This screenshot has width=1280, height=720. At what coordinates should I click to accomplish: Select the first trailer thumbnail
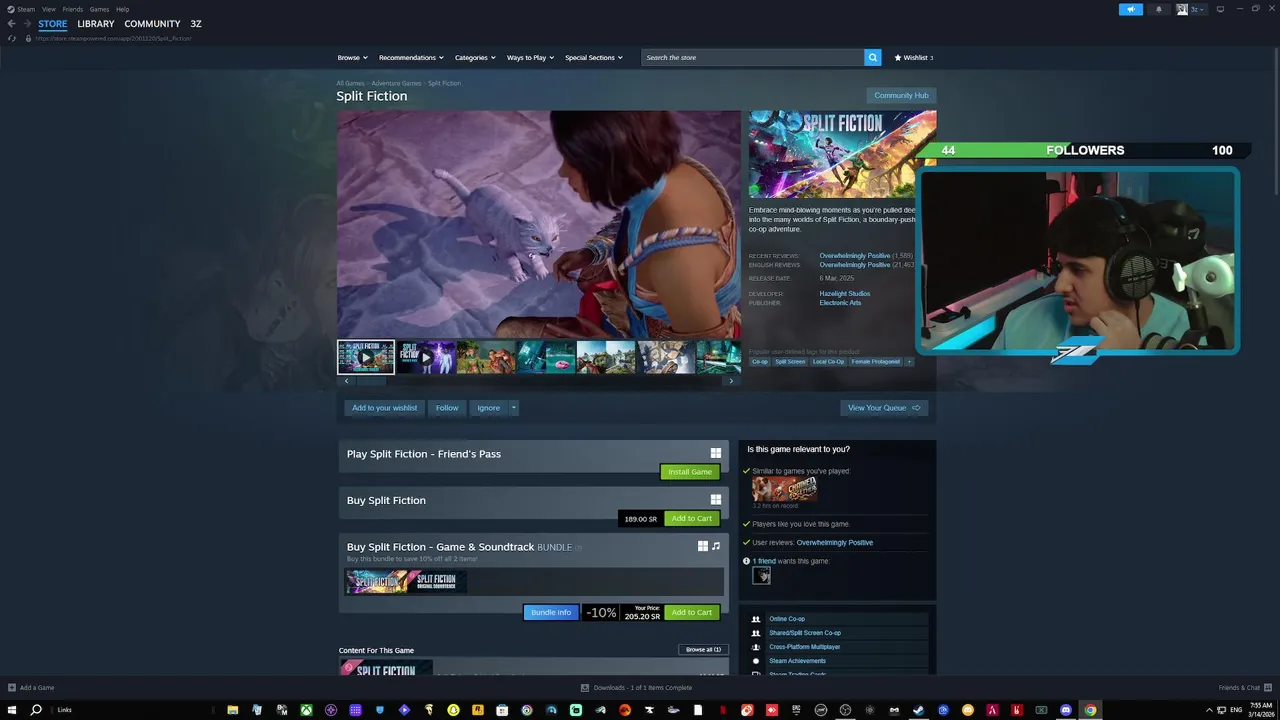tap(365, 357)
